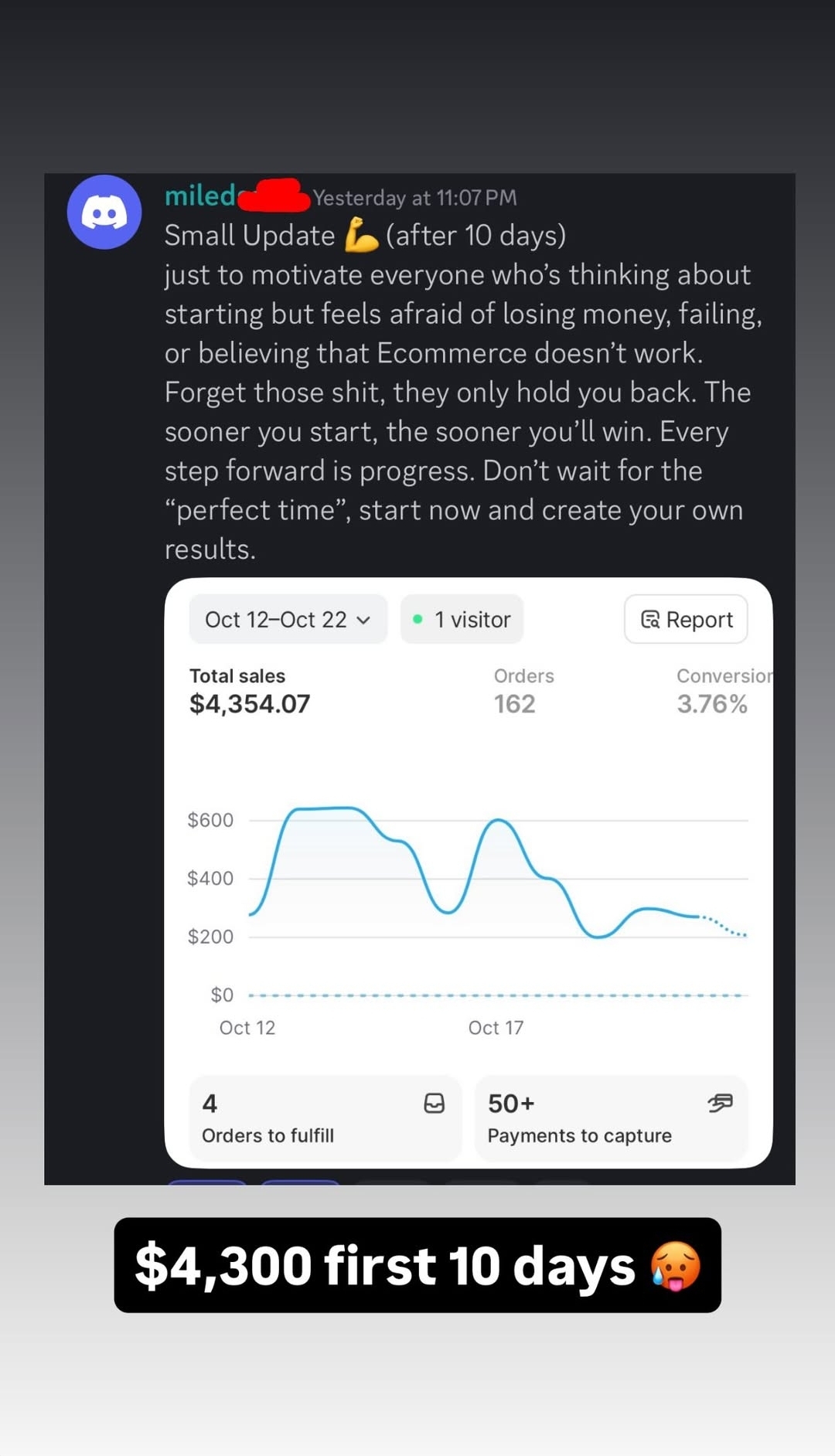835x1456 pixels.
Task: Click the payments icon on Payments to capture
Action: (x=719, y=1103)
